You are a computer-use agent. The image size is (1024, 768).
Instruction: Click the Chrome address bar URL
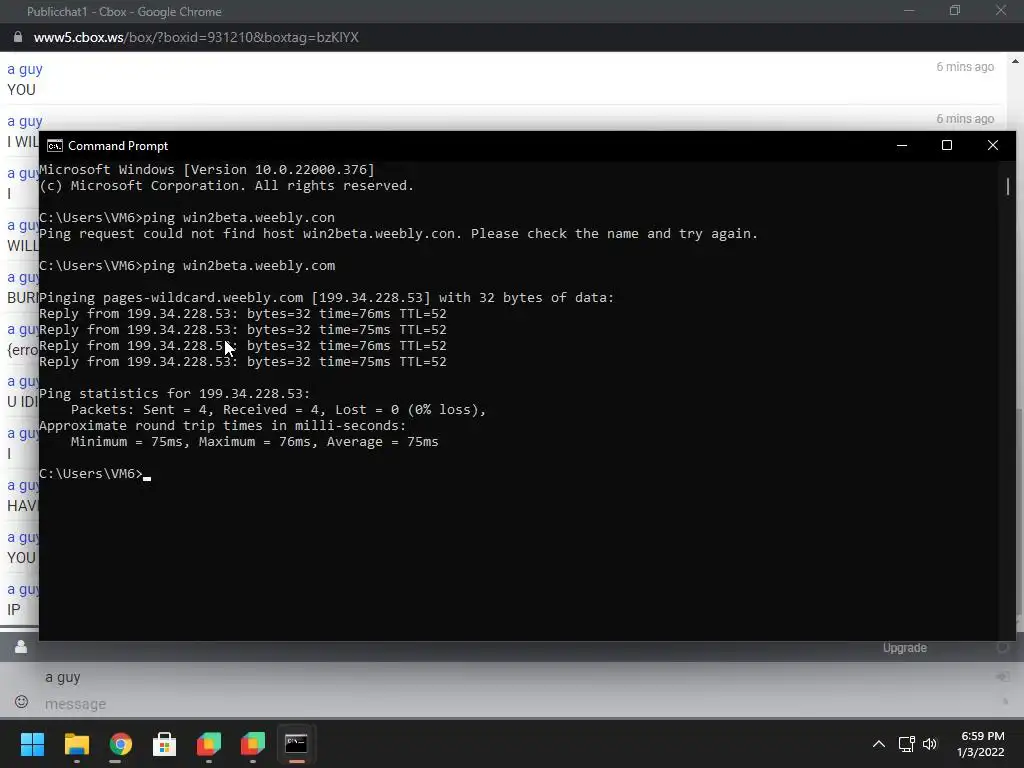click(x=196, y=37)
